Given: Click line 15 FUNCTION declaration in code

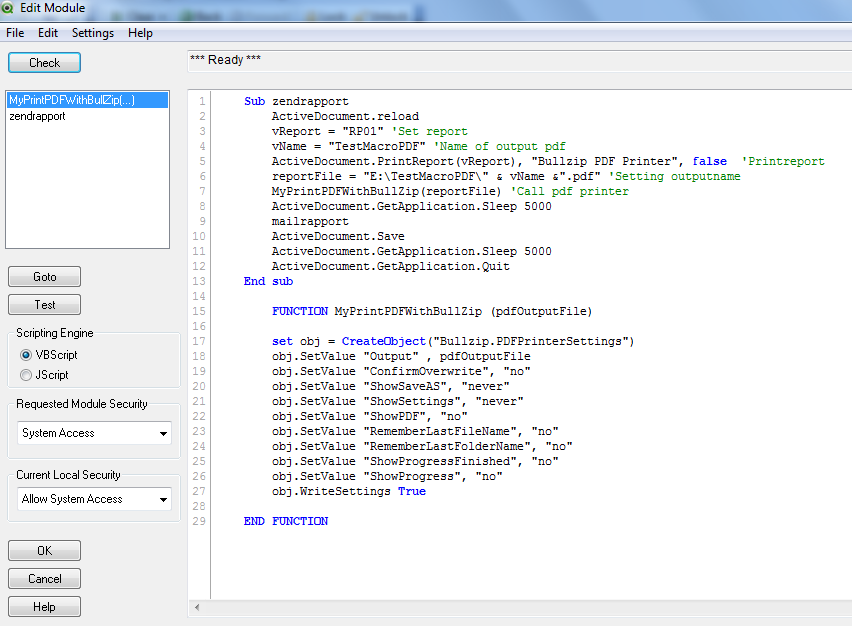Looking at the screenshot, I should [x=432, y=312].
